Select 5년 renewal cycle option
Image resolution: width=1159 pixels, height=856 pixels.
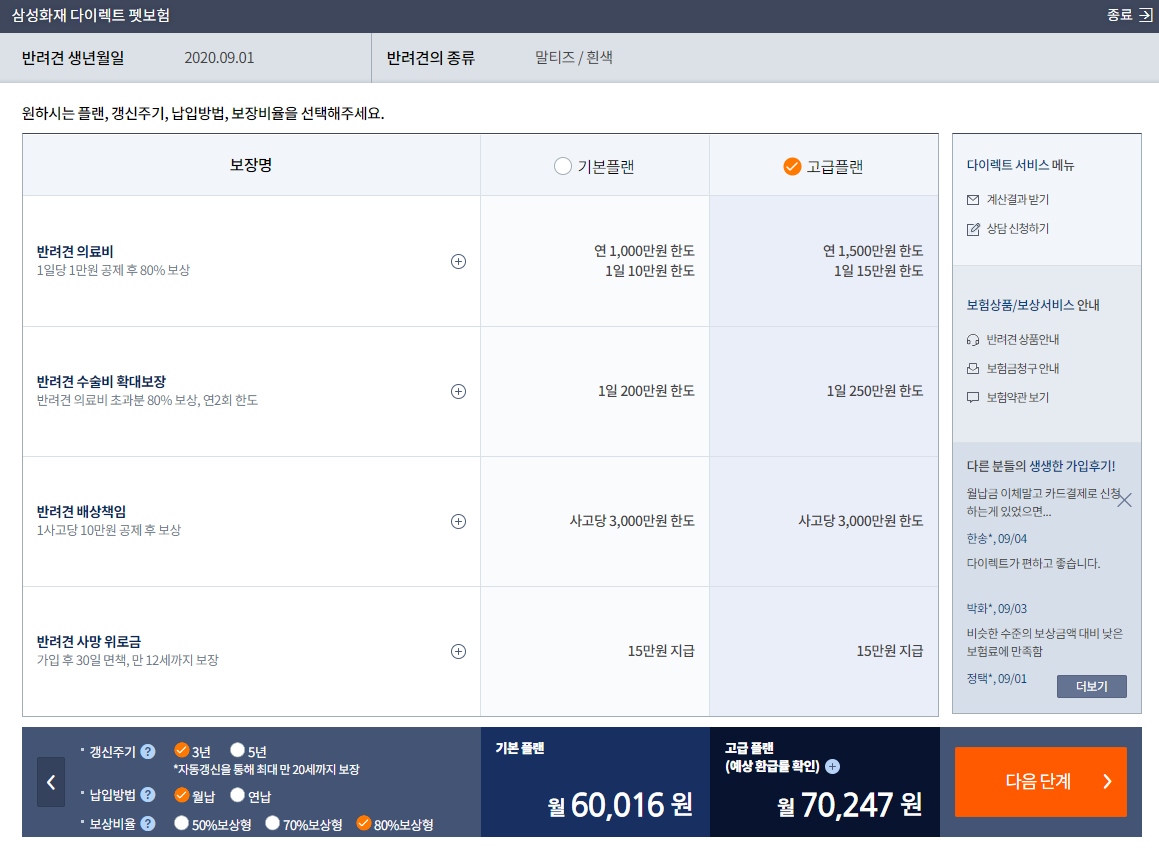[x=237, y=750]
